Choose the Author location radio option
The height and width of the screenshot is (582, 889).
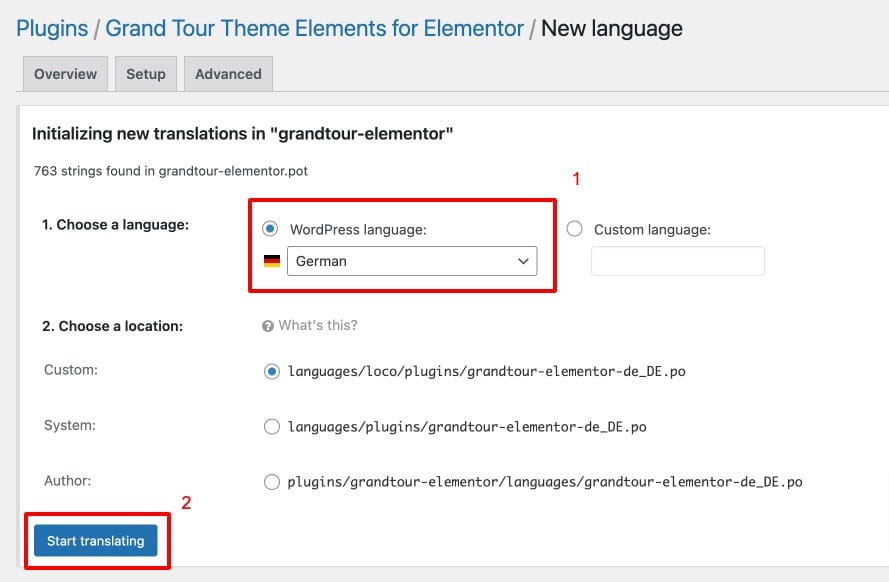click(x=272, y=482)
